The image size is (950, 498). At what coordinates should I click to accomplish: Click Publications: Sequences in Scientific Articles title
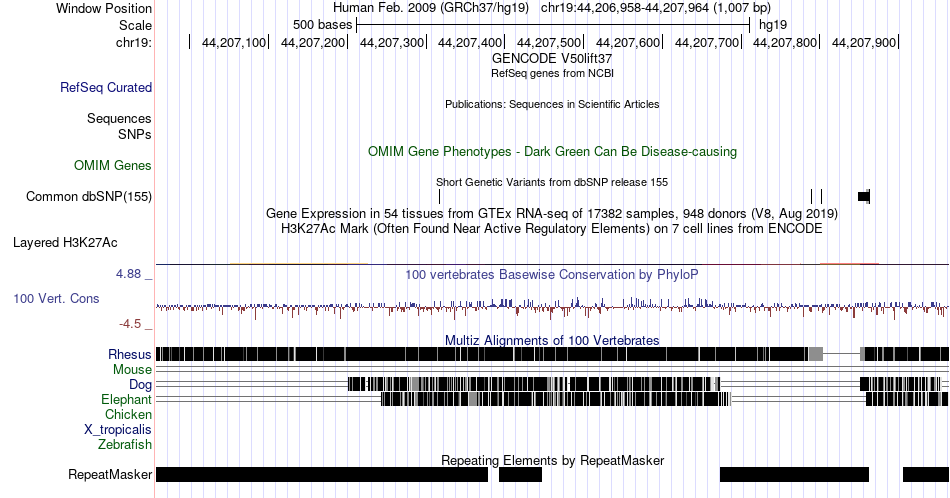tap(552, 104)
